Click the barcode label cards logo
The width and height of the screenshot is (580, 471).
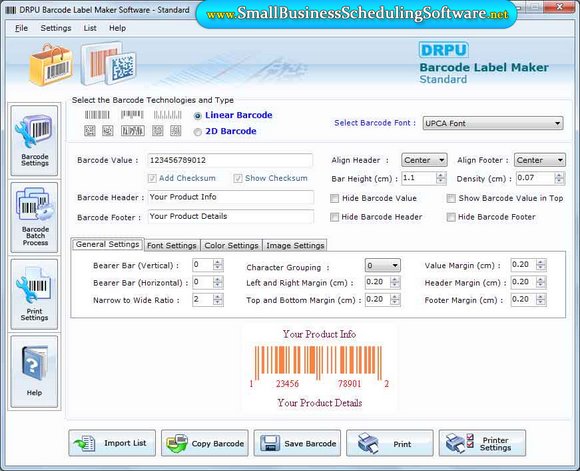point(109,63)
